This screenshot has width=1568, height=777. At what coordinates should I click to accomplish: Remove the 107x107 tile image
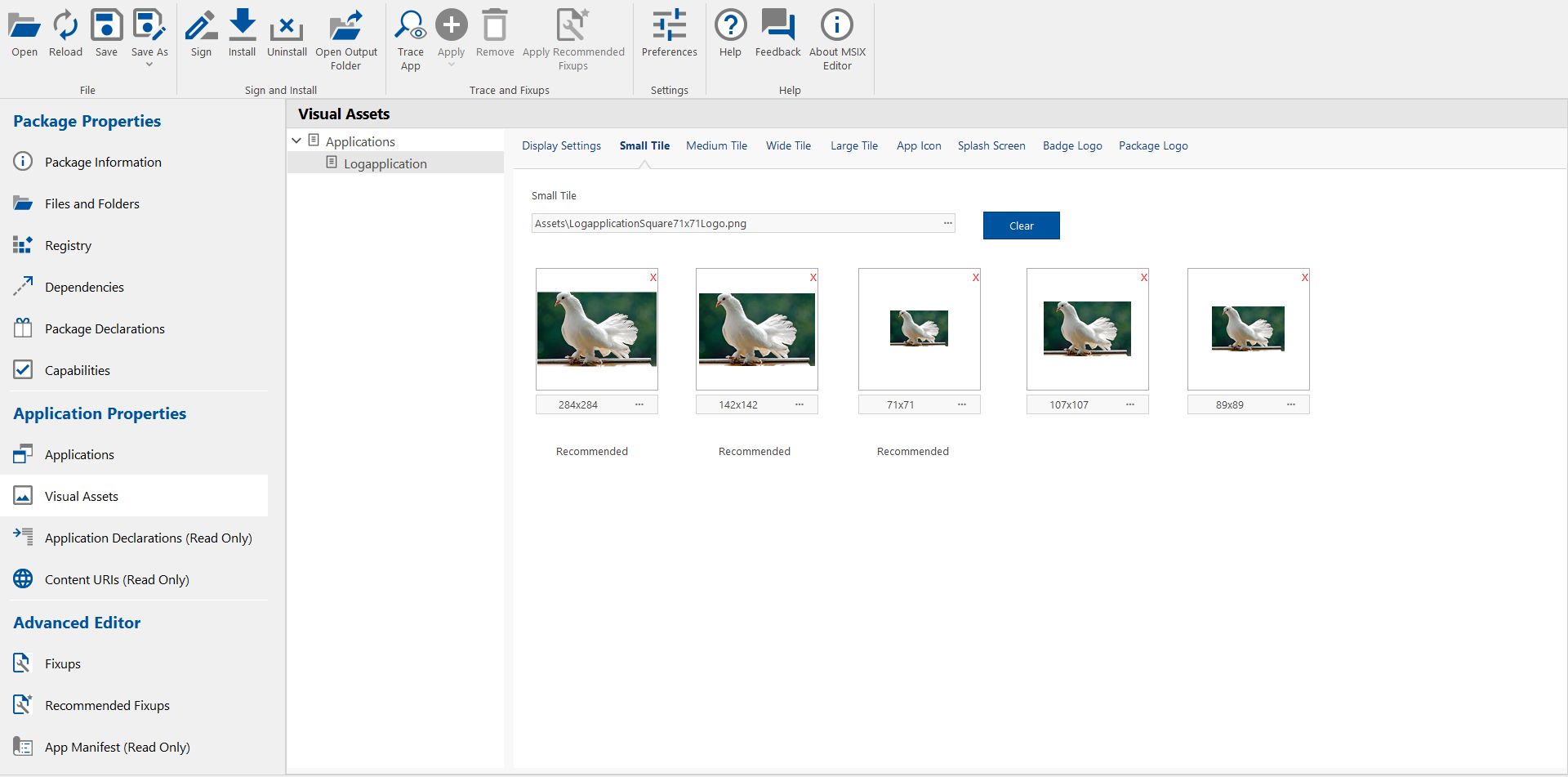[1143, 278]
